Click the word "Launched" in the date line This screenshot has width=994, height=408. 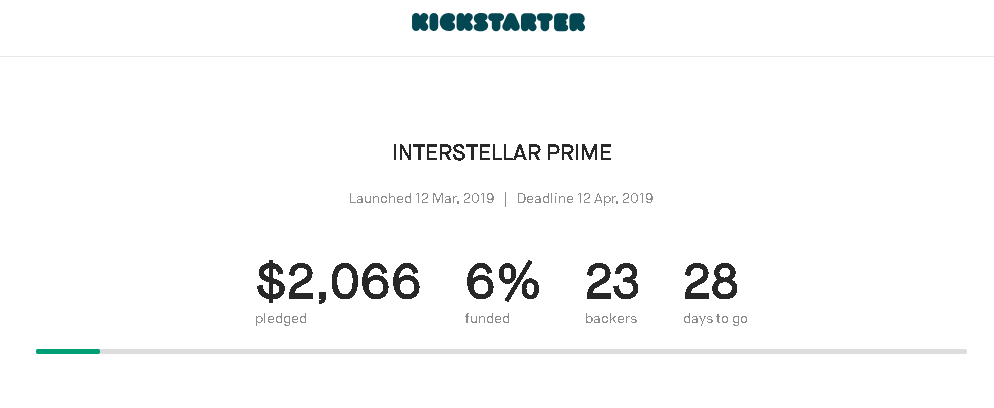click(x=380, y=198)
